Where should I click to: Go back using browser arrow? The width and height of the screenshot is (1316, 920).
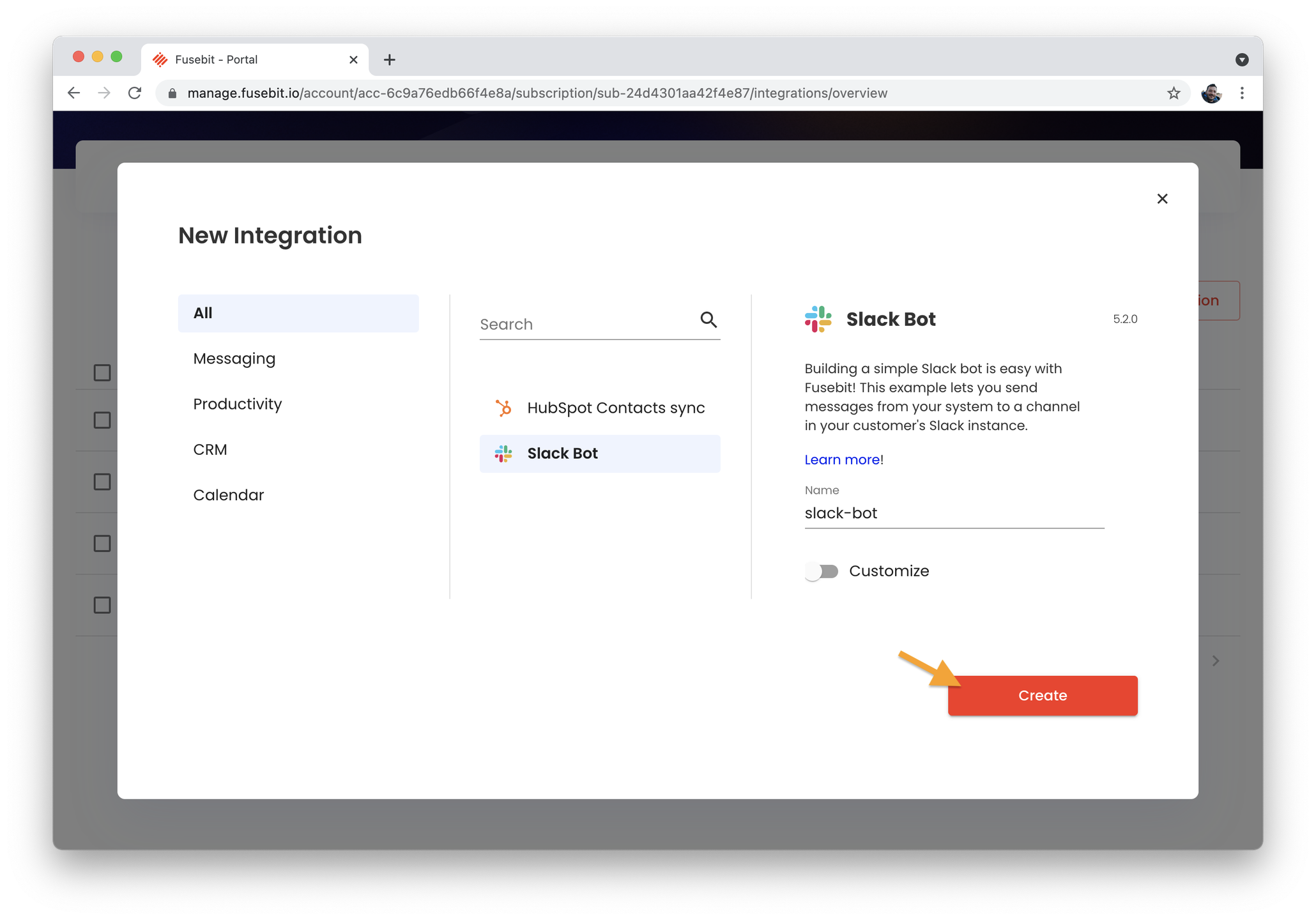[x=74, y=93]
